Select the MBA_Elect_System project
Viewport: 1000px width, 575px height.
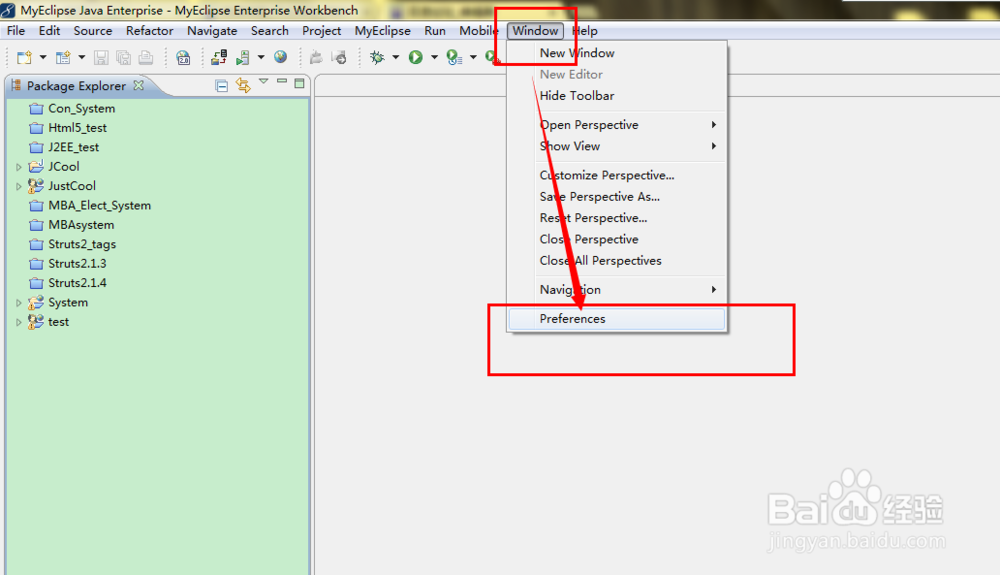(99, 205)
